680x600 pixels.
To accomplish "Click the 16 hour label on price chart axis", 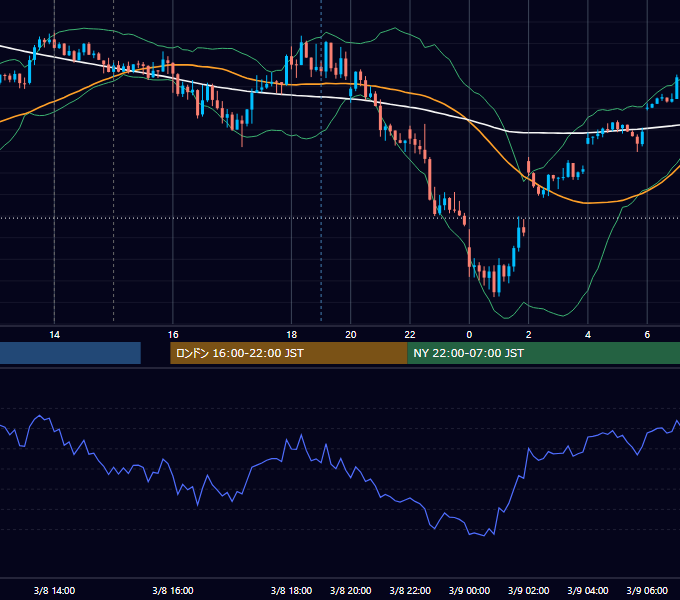I will pyautogui.click(x=173, y=335).
